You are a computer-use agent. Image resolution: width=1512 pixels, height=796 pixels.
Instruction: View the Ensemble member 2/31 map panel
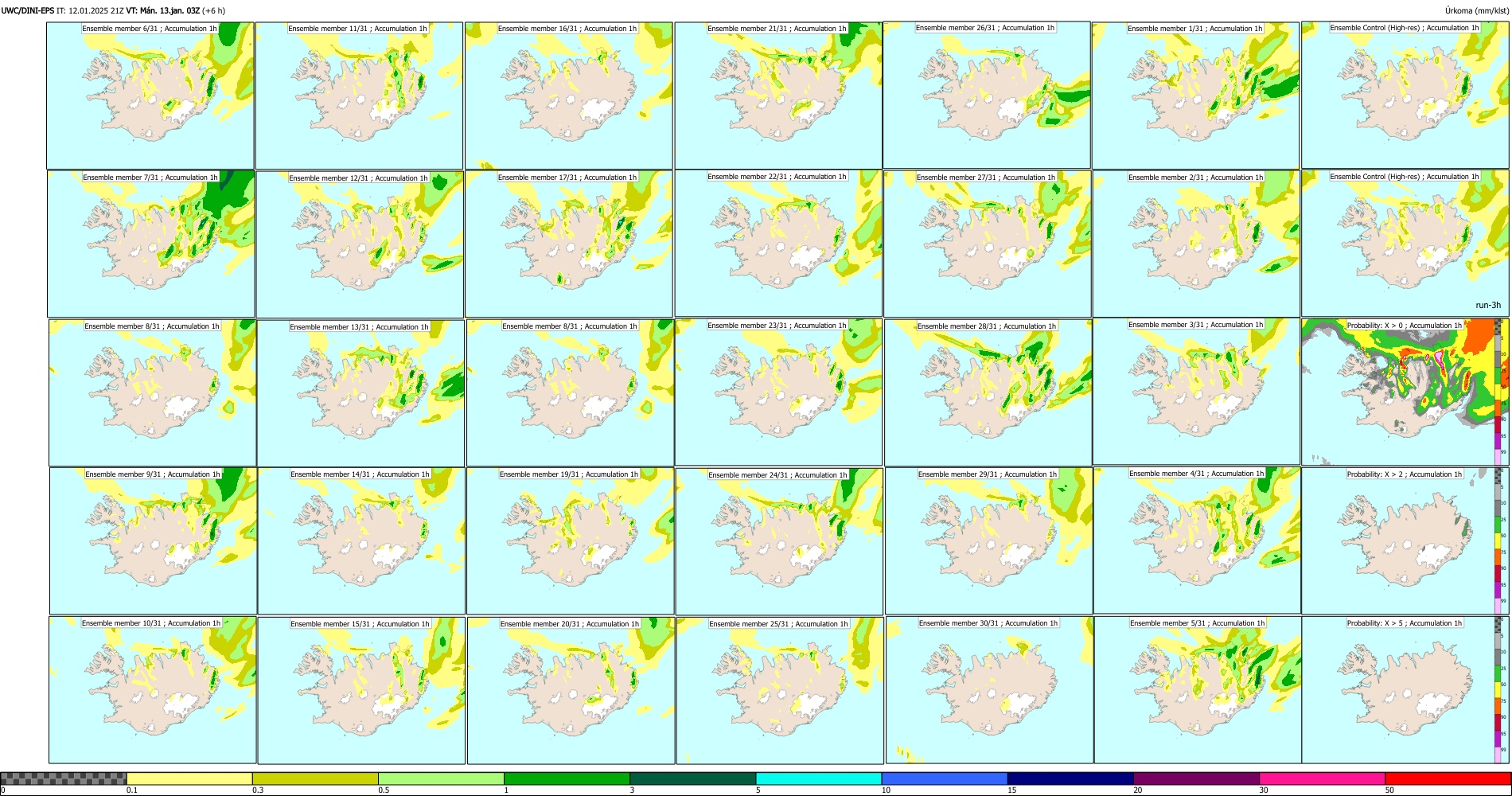(x=1196, y=244)
